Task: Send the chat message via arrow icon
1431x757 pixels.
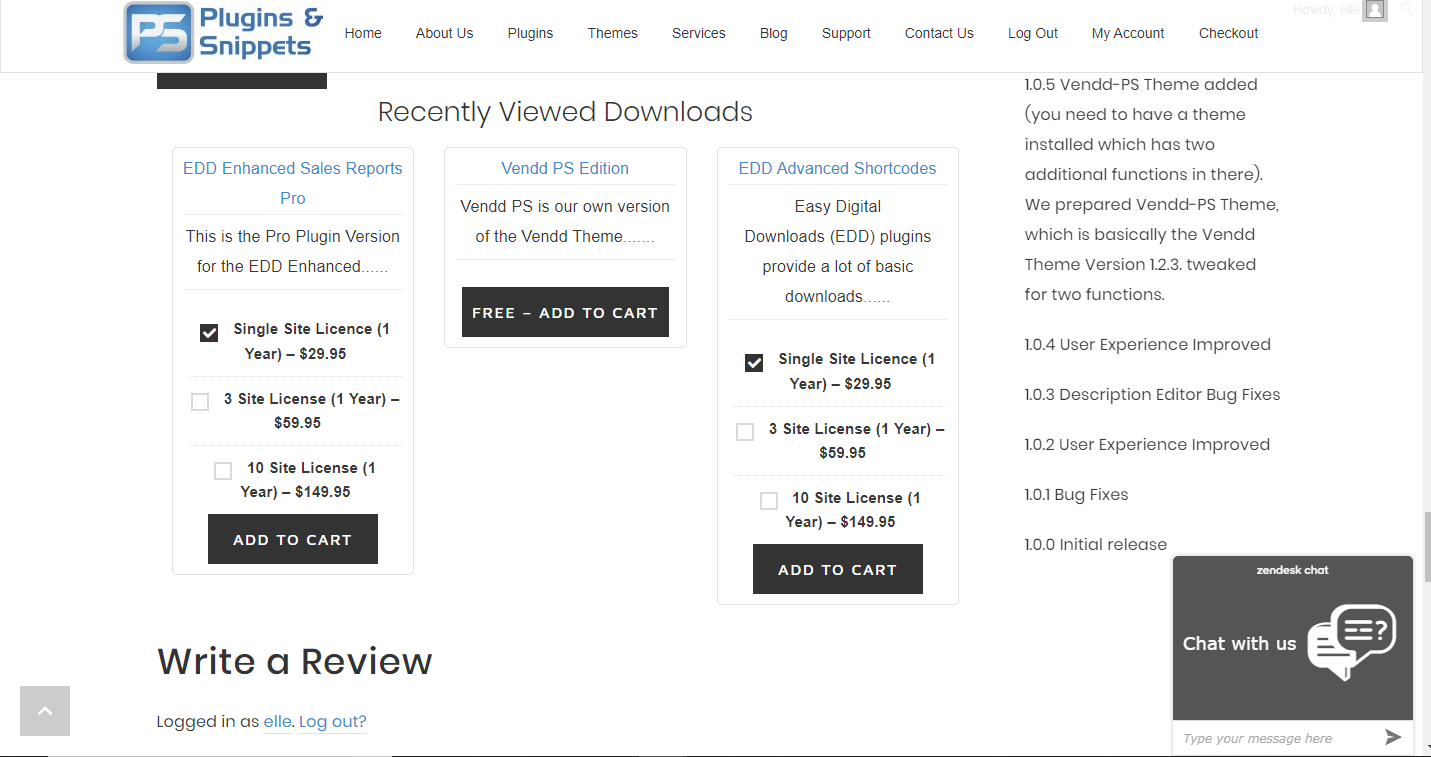Action: click(x=1393, y=737)
